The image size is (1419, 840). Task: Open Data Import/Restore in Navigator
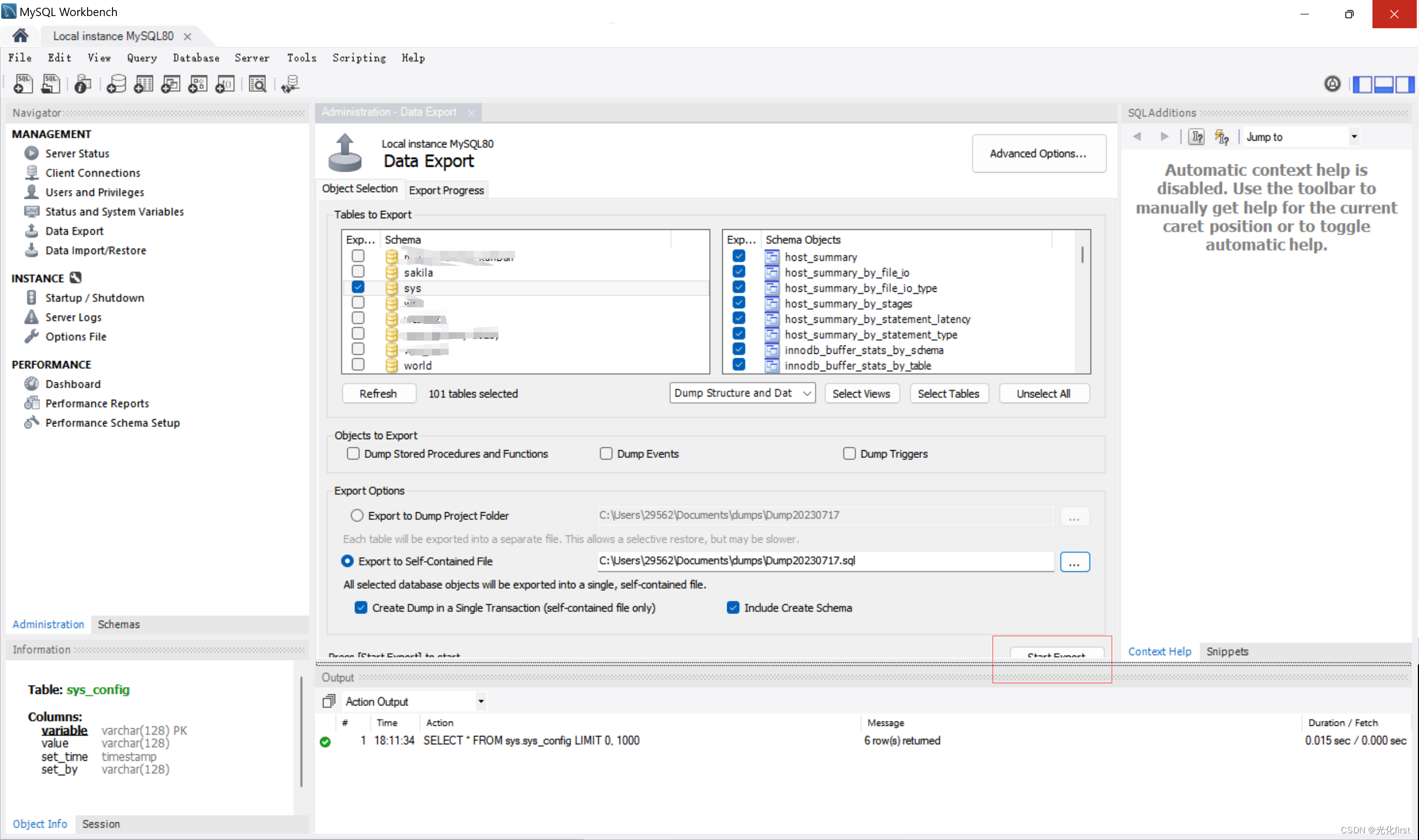pyautogui.click(x=96, y=250)
